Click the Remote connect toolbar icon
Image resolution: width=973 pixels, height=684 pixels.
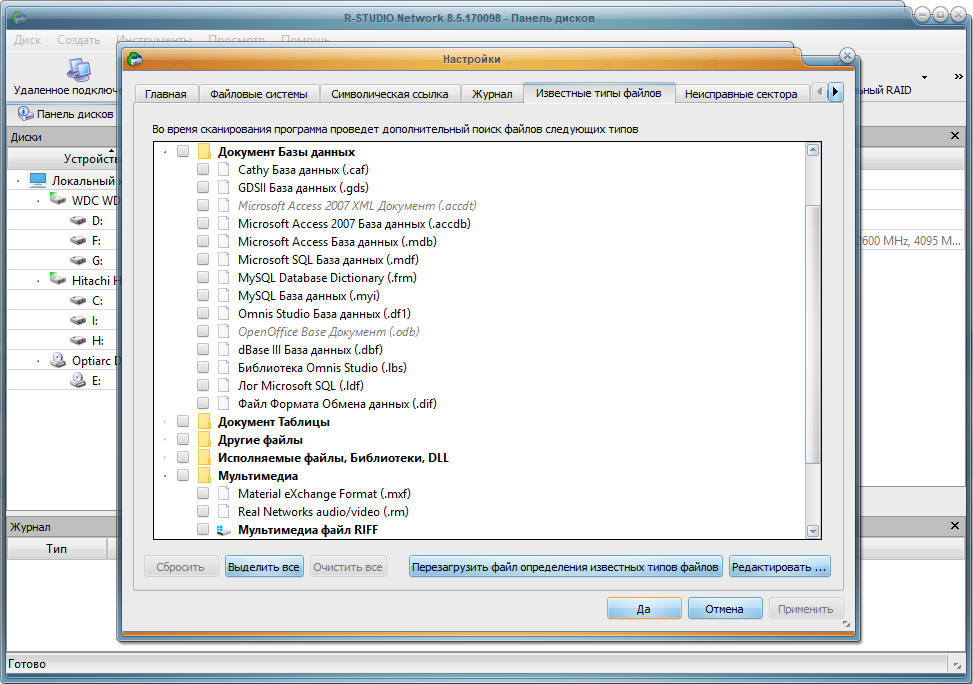pyautogui.click(x=79, y=70)
